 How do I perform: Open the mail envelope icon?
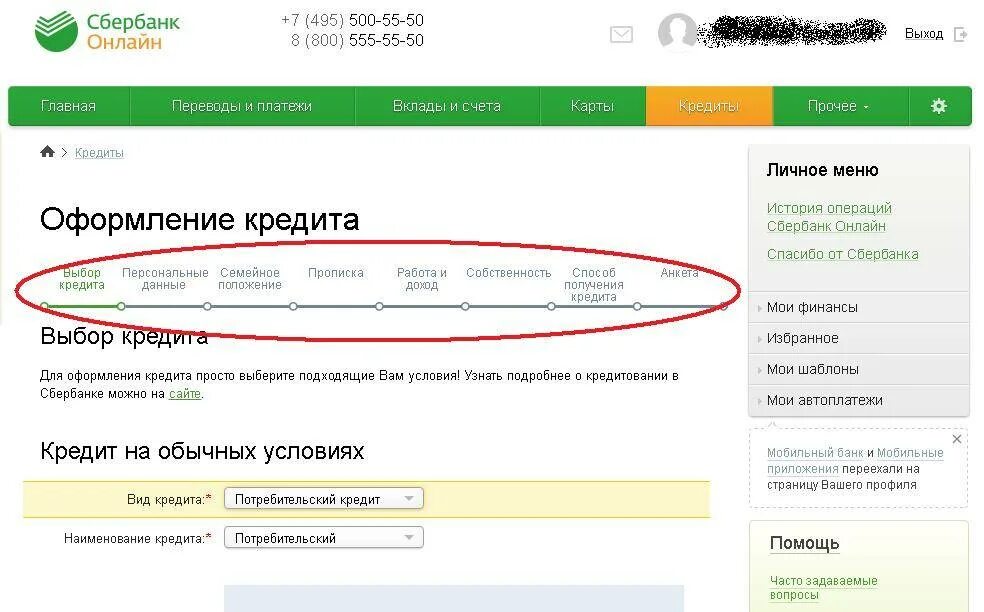(x=621, y=34)
